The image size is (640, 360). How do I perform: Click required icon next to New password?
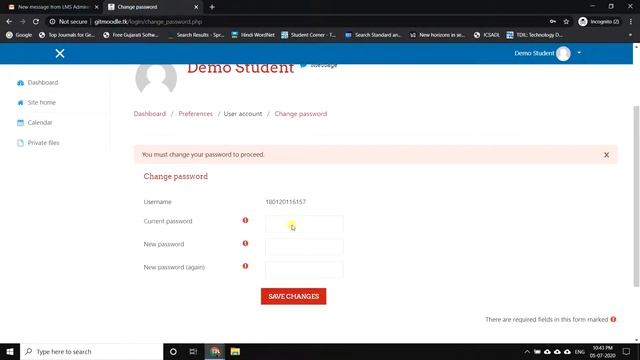tap(245, 243)
